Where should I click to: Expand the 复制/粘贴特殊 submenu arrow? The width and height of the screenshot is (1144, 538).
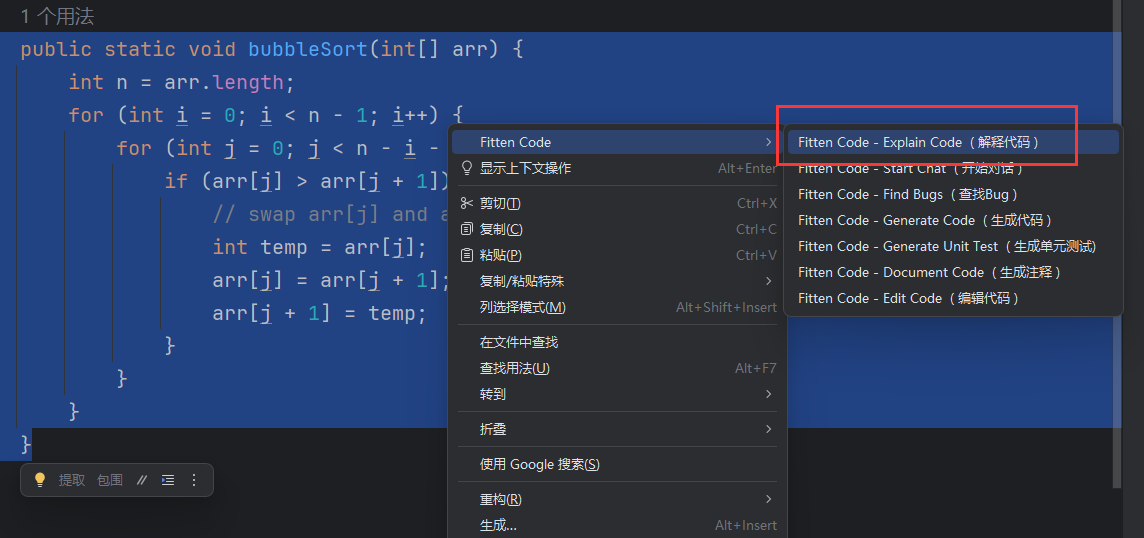769,281
